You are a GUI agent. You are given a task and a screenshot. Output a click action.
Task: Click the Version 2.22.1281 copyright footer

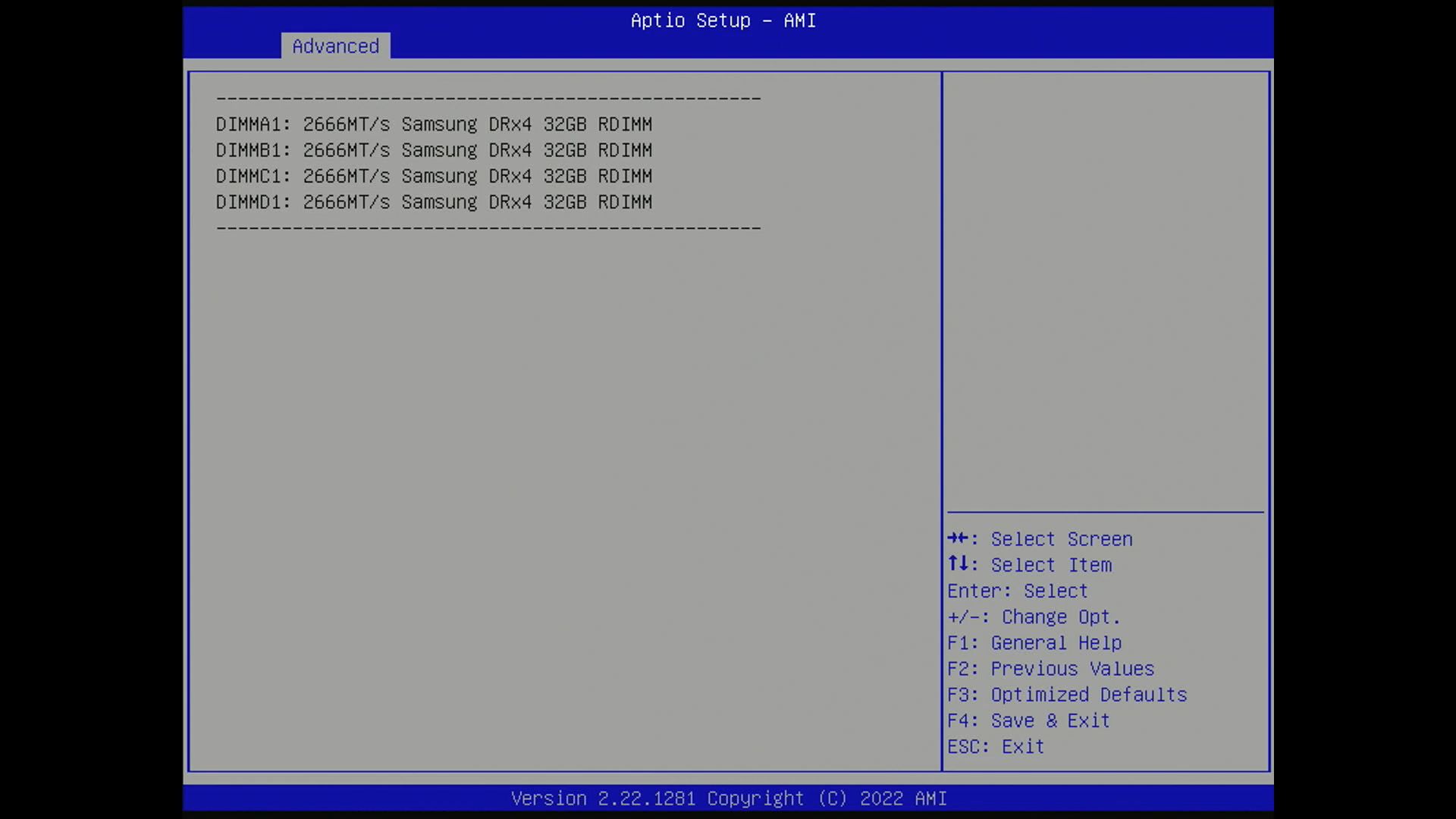pyautogui.click(x=729, y=799)
